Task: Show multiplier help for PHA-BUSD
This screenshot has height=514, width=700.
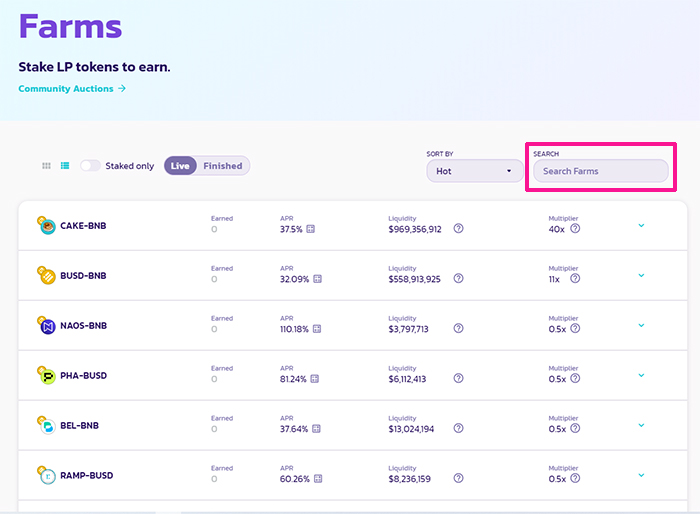Action: (575, 379)
